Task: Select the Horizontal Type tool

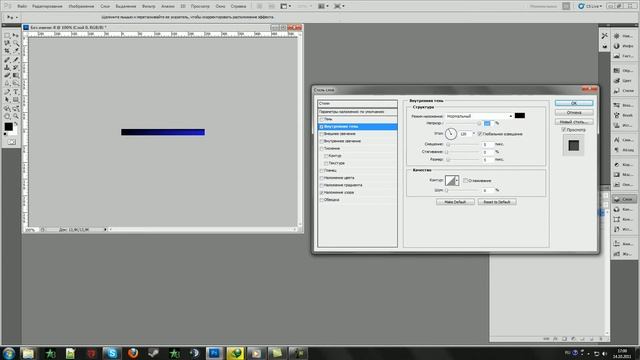Action: click(16, 92)
